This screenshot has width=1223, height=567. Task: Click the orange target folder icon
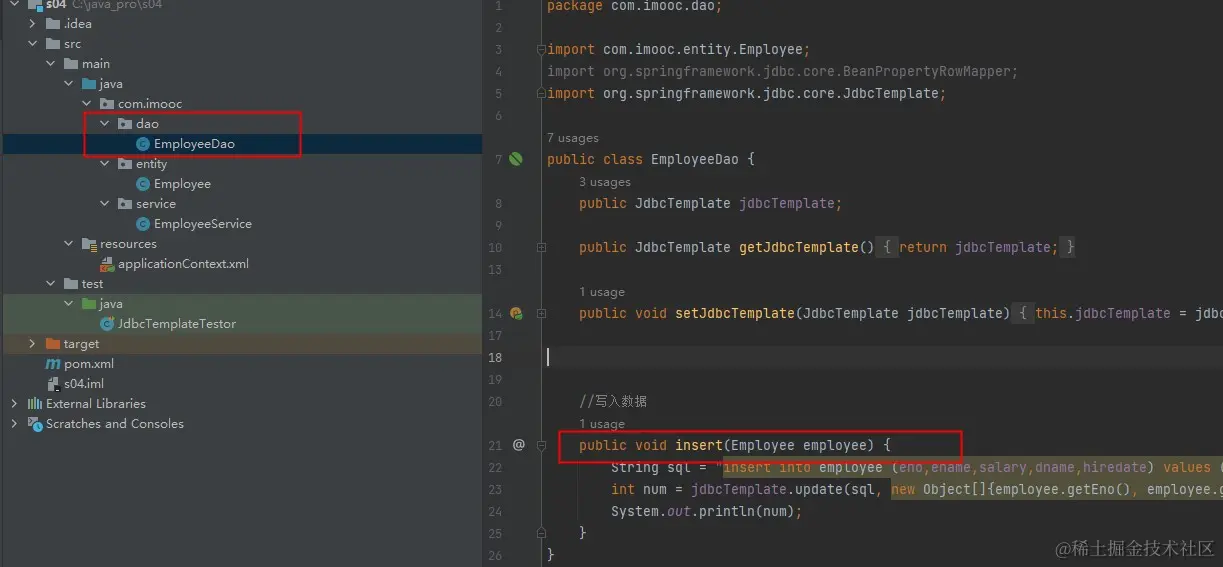[53, 344]
